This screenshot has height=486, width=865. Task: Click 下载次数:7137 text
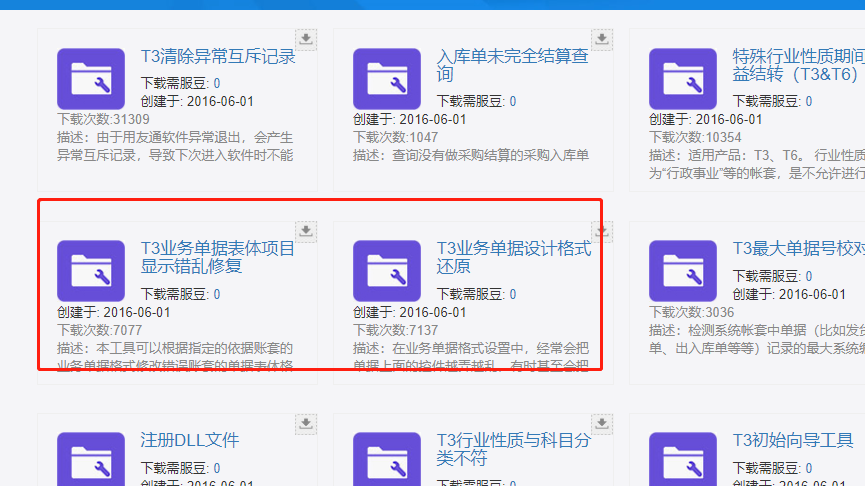point(396,330)
